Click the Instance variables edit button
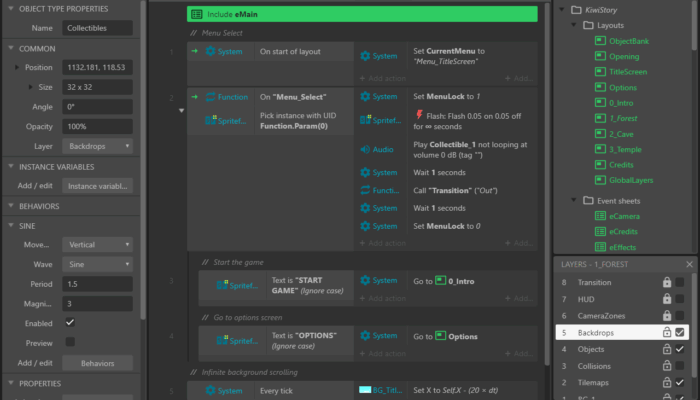The height and width of the screenshot is (400, 700). pos(97,185)
